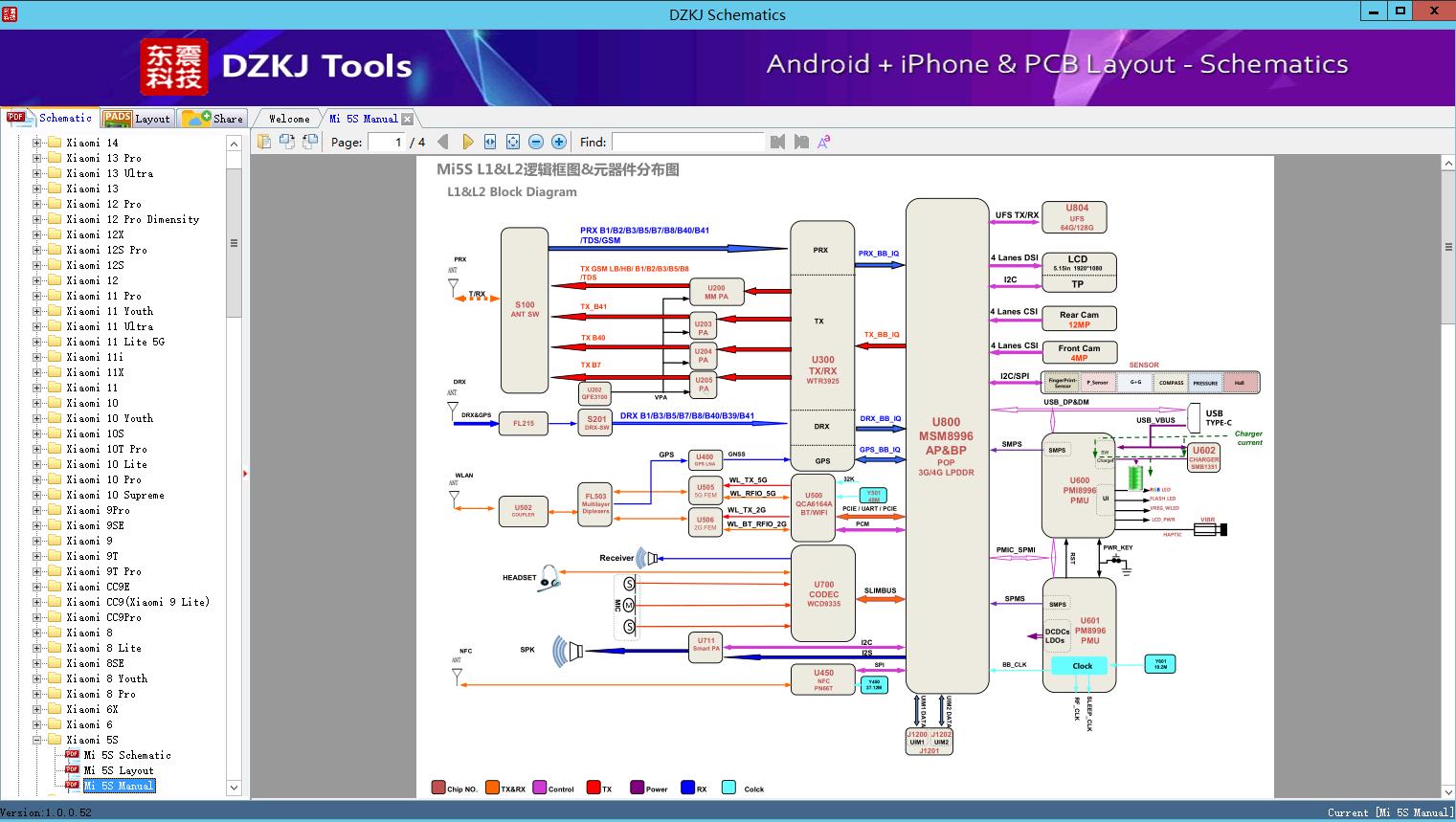Expand the Xiaomi 10 Supreme folder
Screen dimensions: 1456x822
click(x=37, y=495)
